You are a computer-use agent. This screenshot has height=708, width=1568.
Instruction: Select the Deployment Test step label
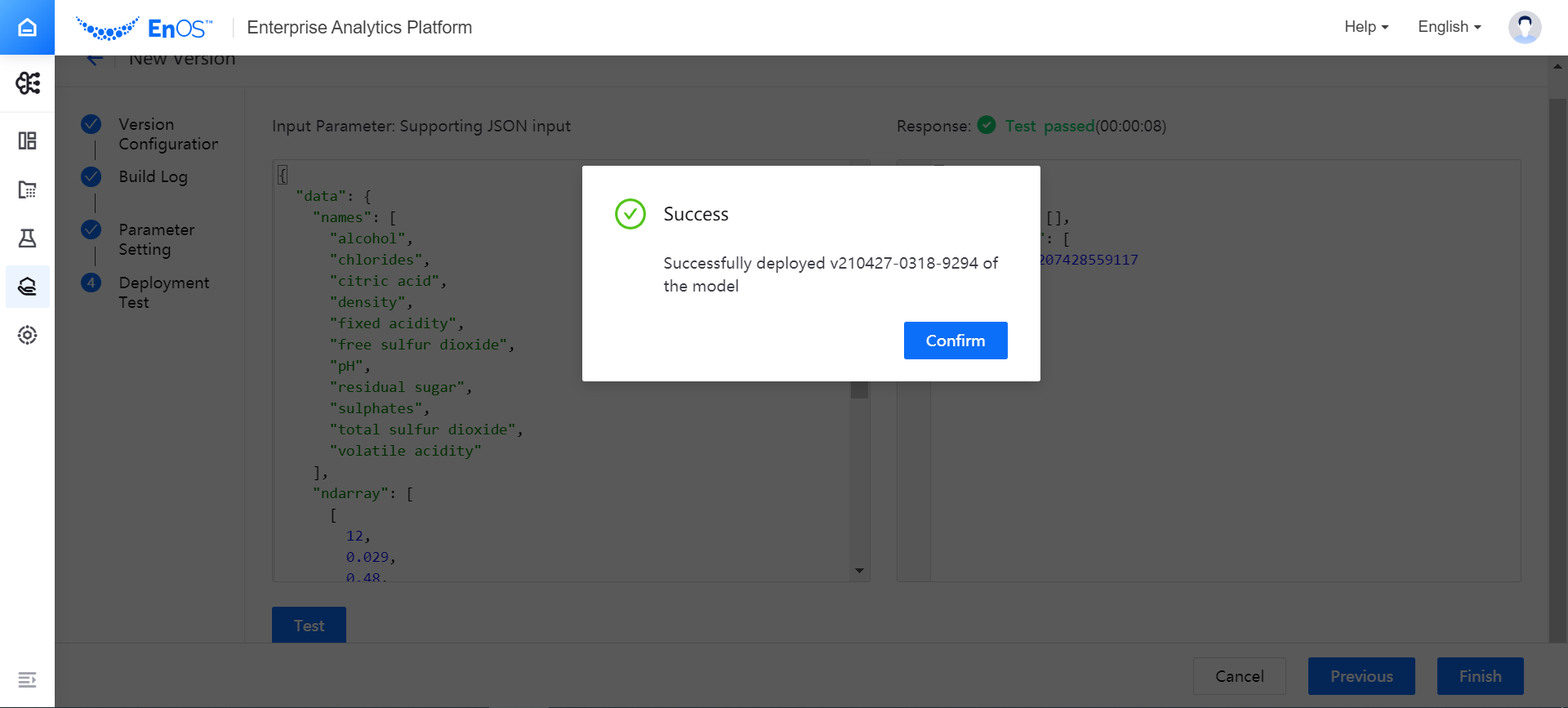point(163,292)
